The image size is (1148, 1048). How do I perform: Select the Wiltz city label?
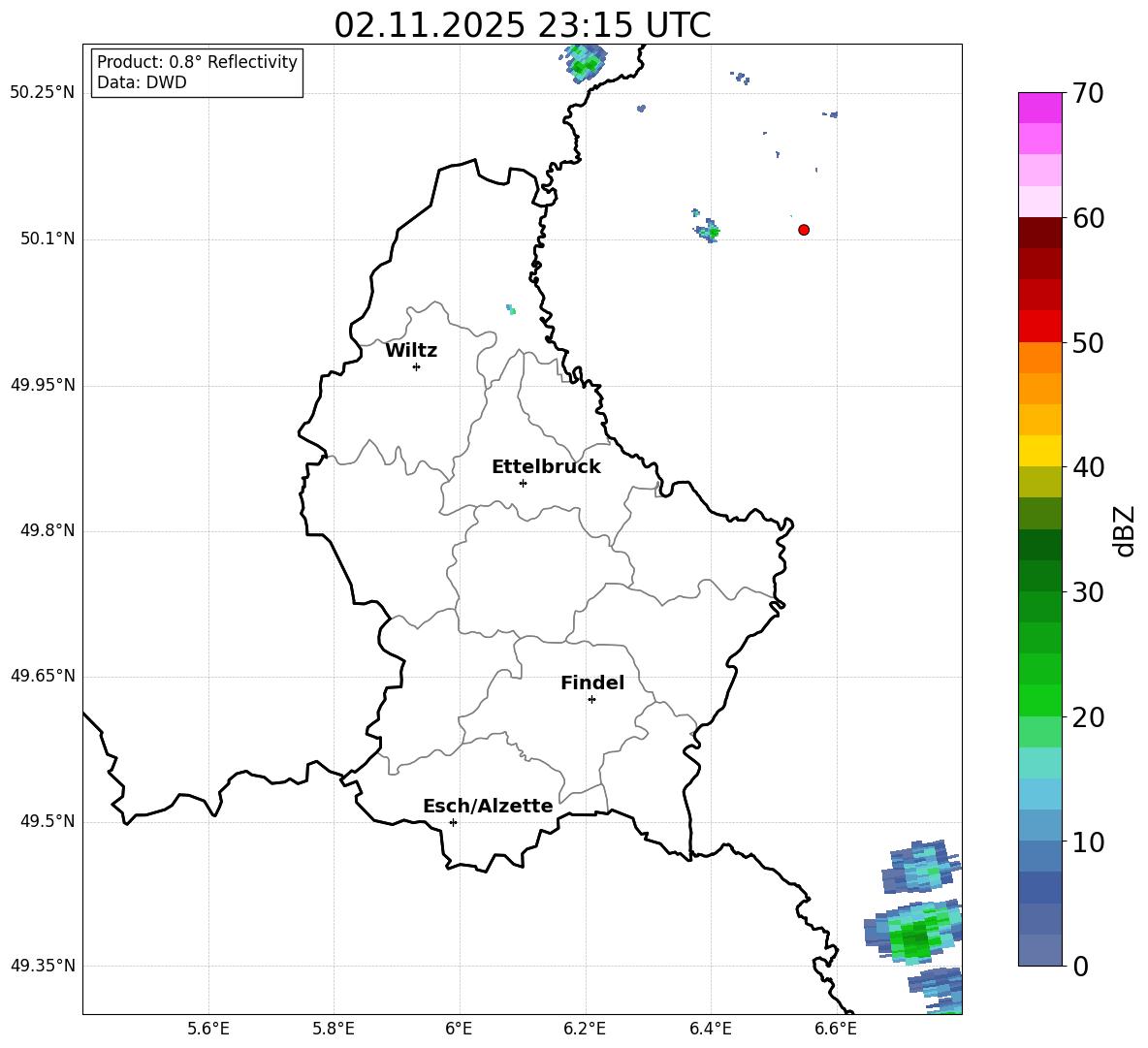pos(411,351)
